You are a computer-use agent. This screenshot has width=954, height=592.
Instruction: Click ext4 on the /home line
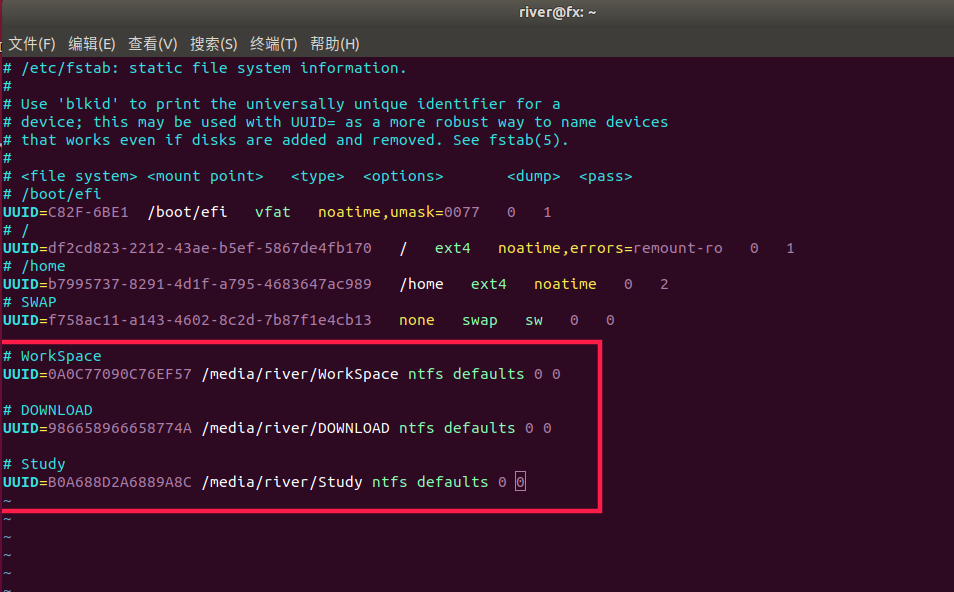click(489, 284)
